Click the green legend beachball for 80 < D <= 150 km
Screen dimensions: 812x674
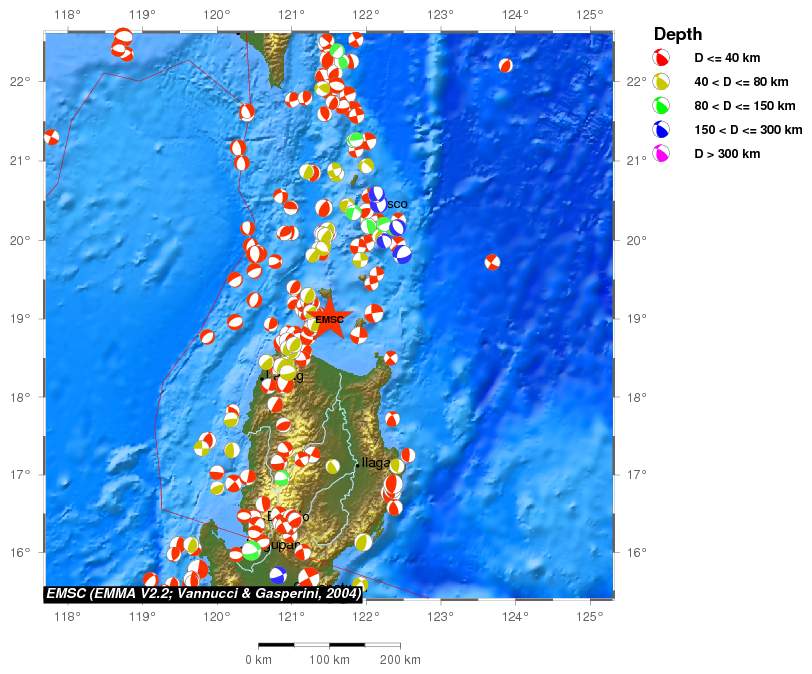tap(661, 106)
